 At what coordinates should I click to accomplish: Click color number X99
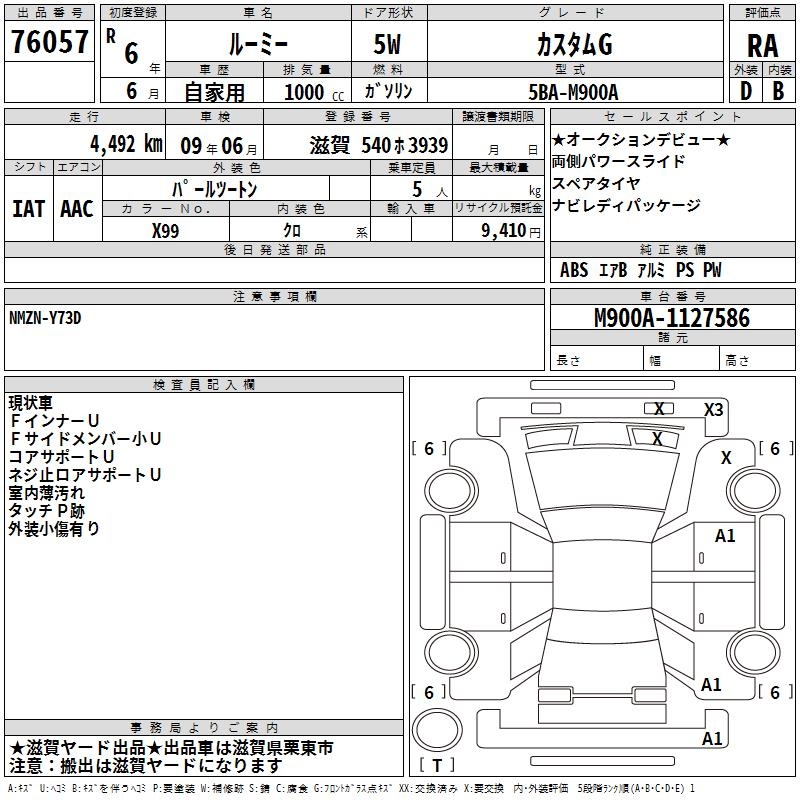165,231
